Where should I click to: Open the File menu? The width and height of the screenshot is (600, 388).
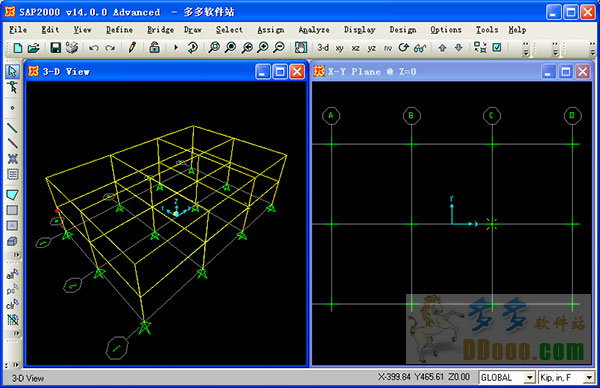pyautogui.click(x=18, y=30)
